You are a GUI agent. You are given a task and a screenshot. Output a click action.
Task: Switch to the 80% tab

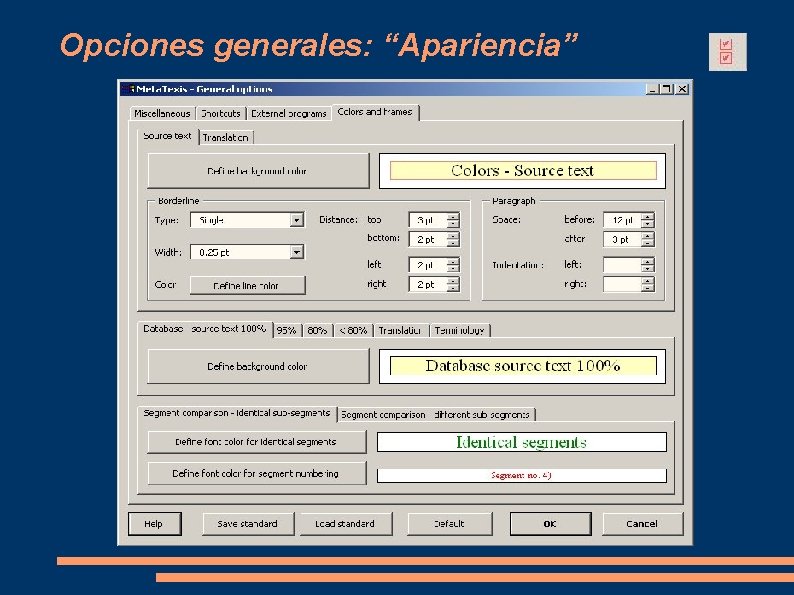pyautogui.click(x=317, y=331)
